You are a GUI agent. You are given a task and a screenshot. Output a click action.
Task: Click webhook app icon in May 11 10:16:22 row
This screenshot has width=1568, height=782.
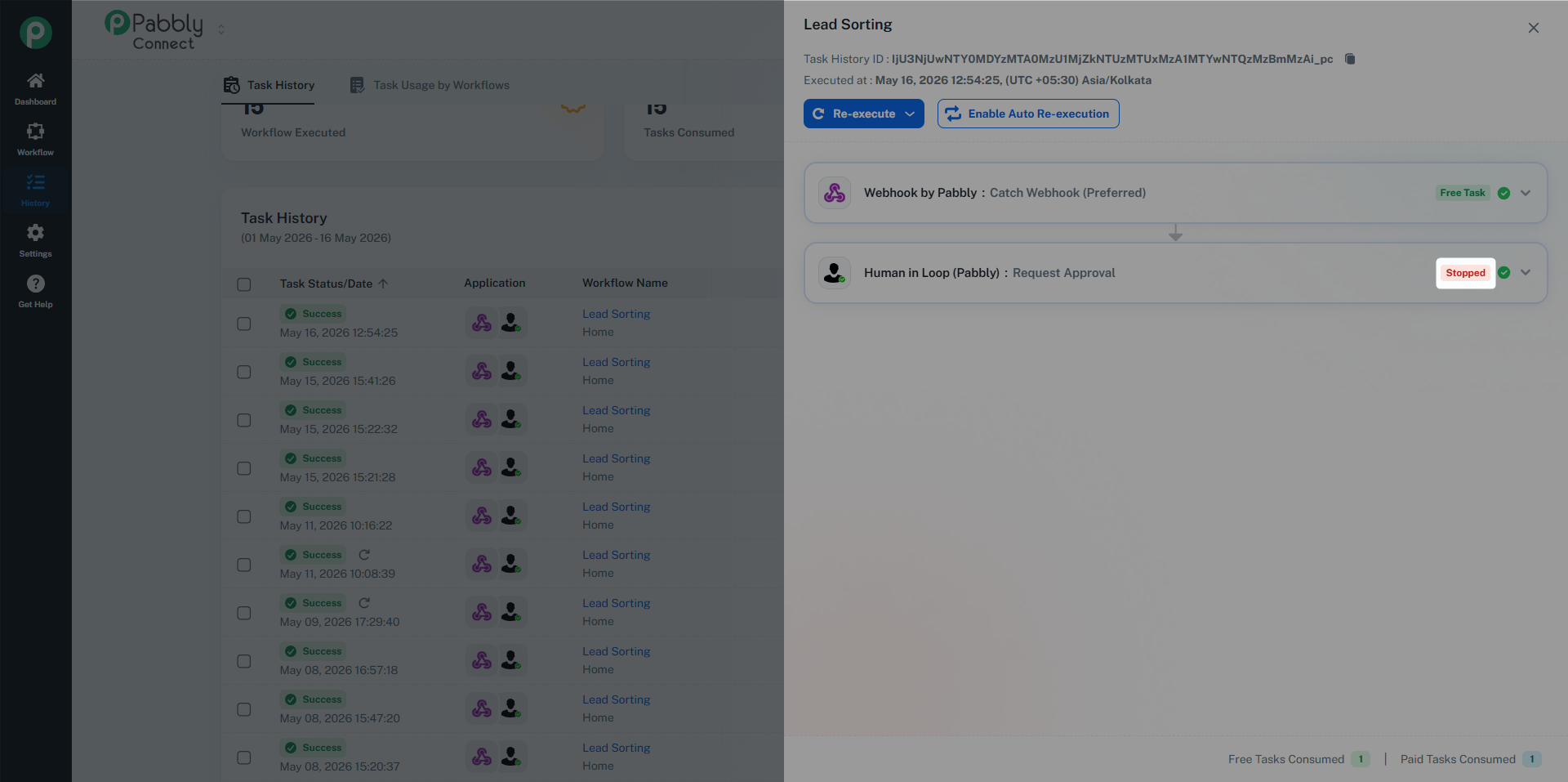click(x=482, y=516)
